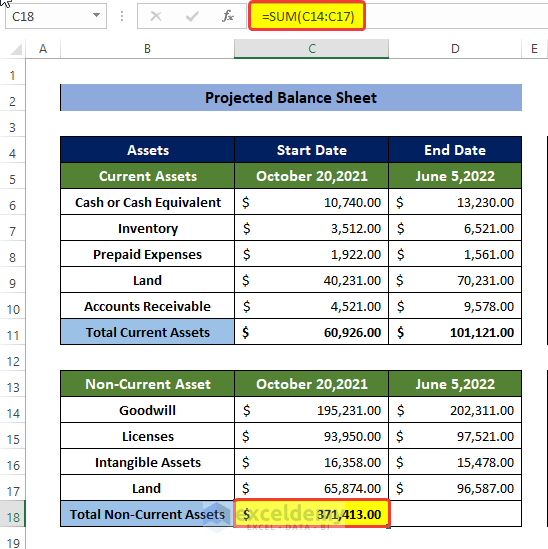Select column E header
Screen dimensions: 548x549
[535, 49]
